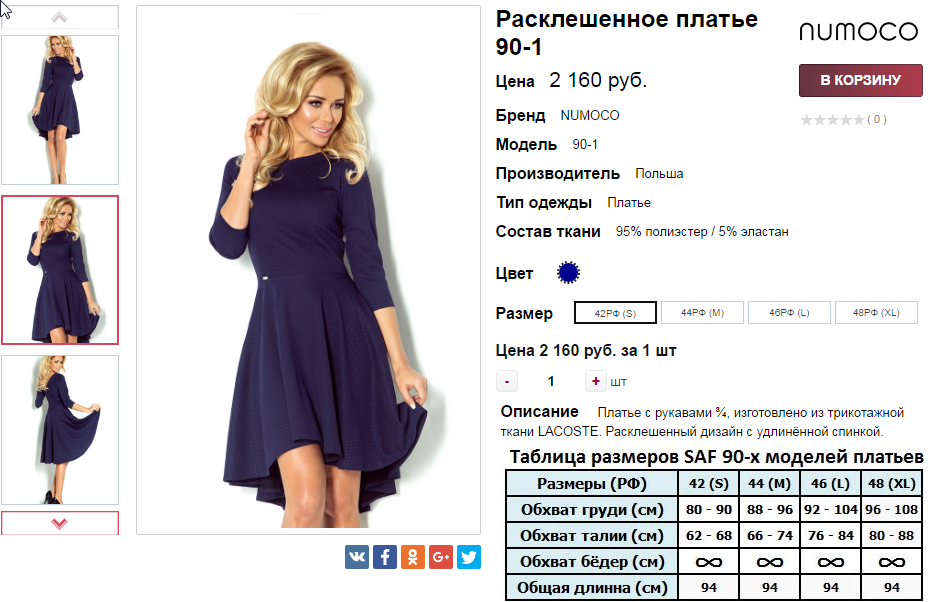
Task: Open the numoco brand logo
Action: click(859, 31)
